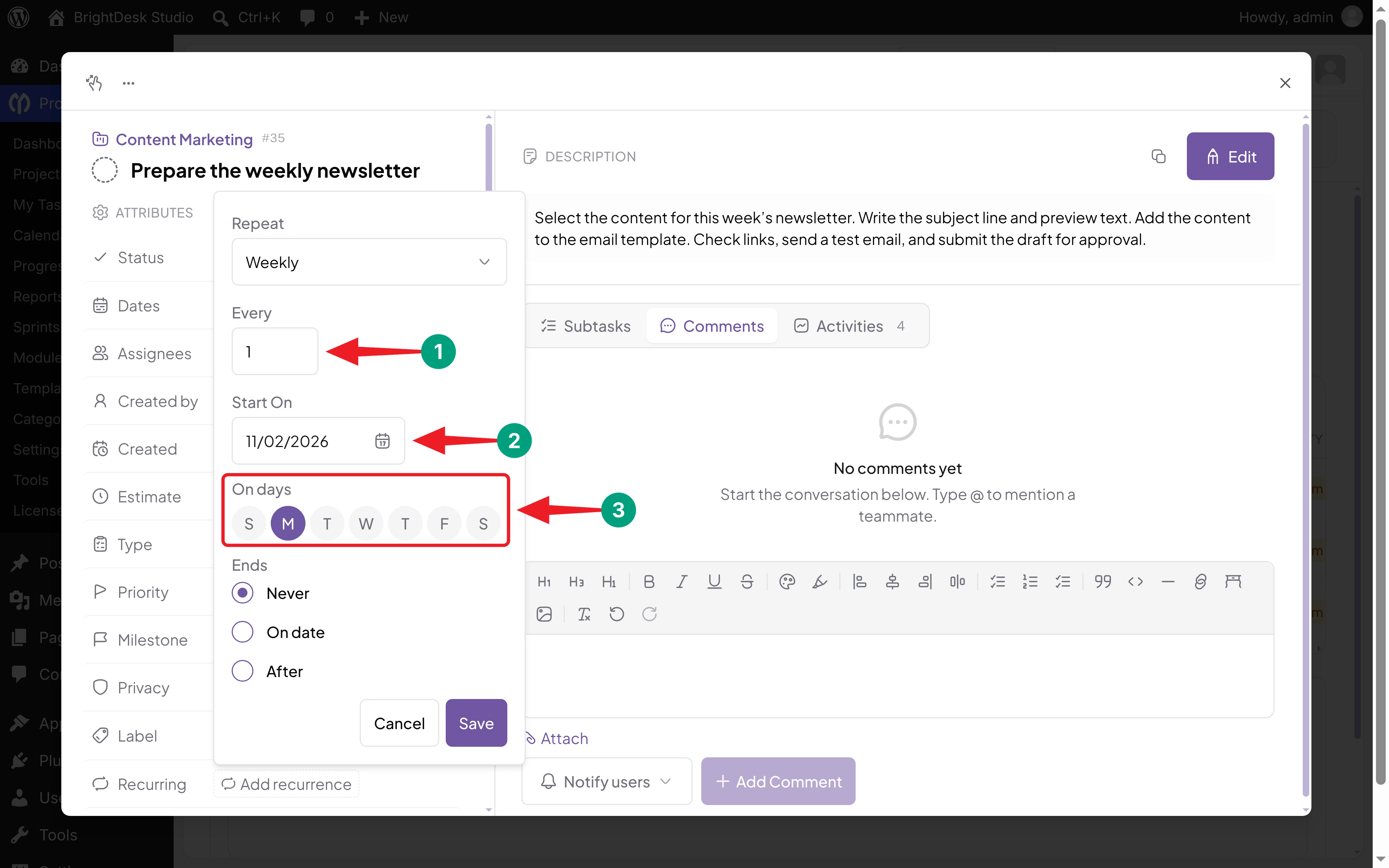Viewport: 1389px width, 868px height.
Task: Undo last edit in comment editor
Action: pyautogui.click(x=616, y=614)
